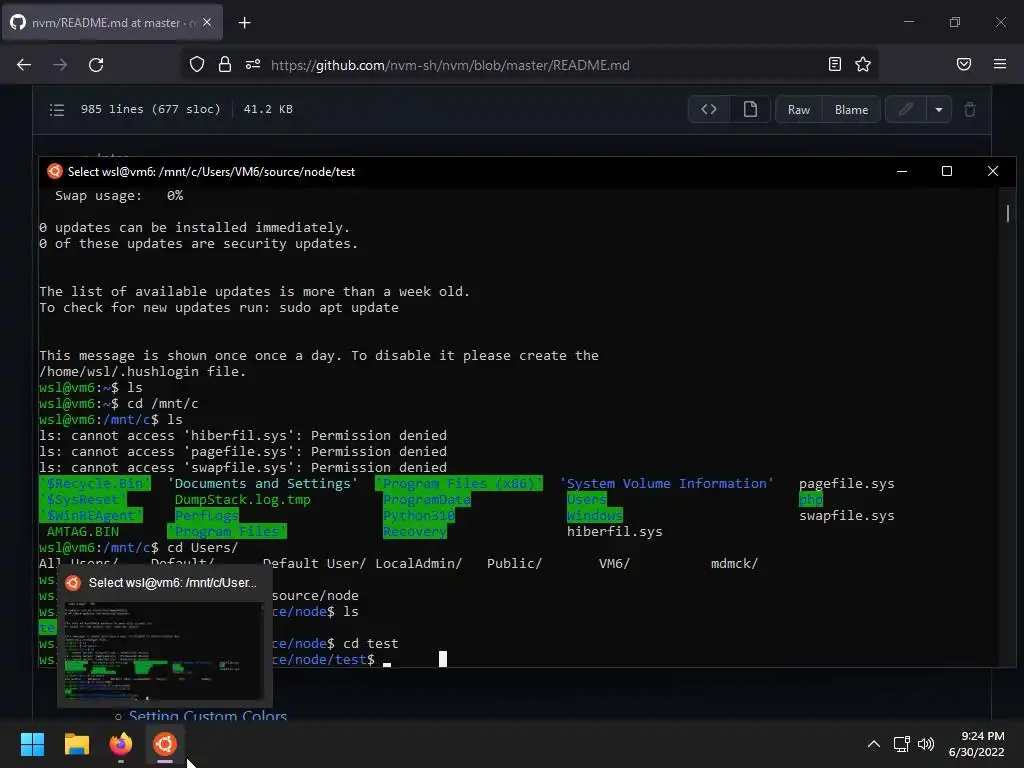Click the Firefox forward arrow

pos(60,65)
